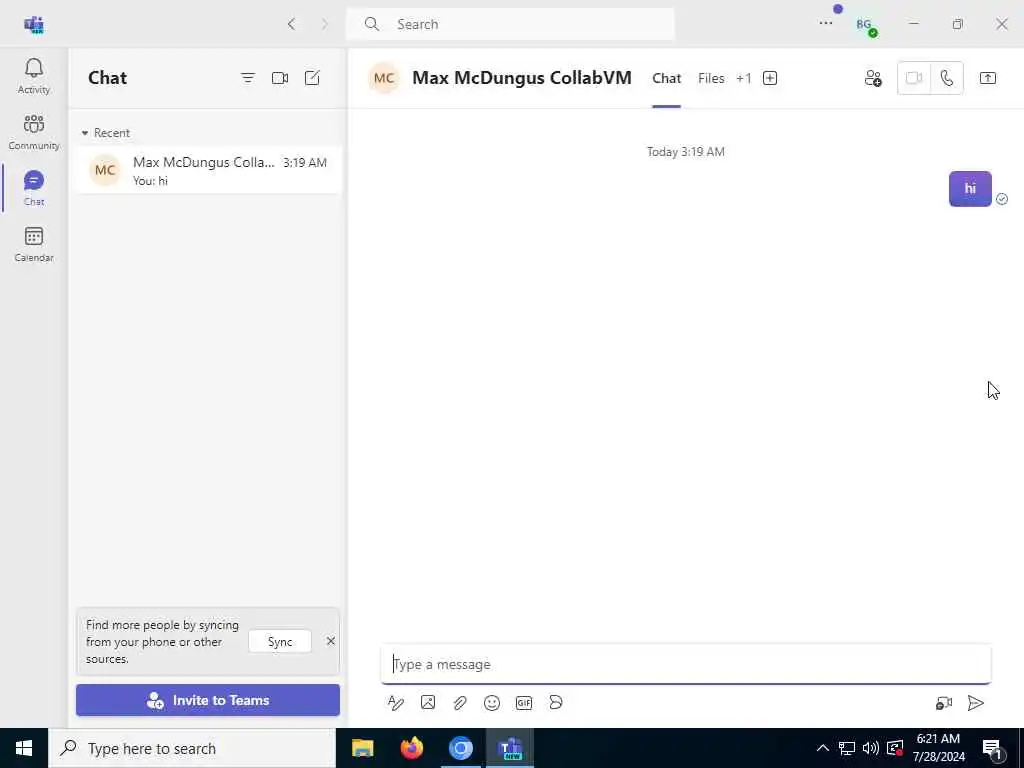1024x768 pixels.
Task: Open the BG profile avatar
Action: 866,25
